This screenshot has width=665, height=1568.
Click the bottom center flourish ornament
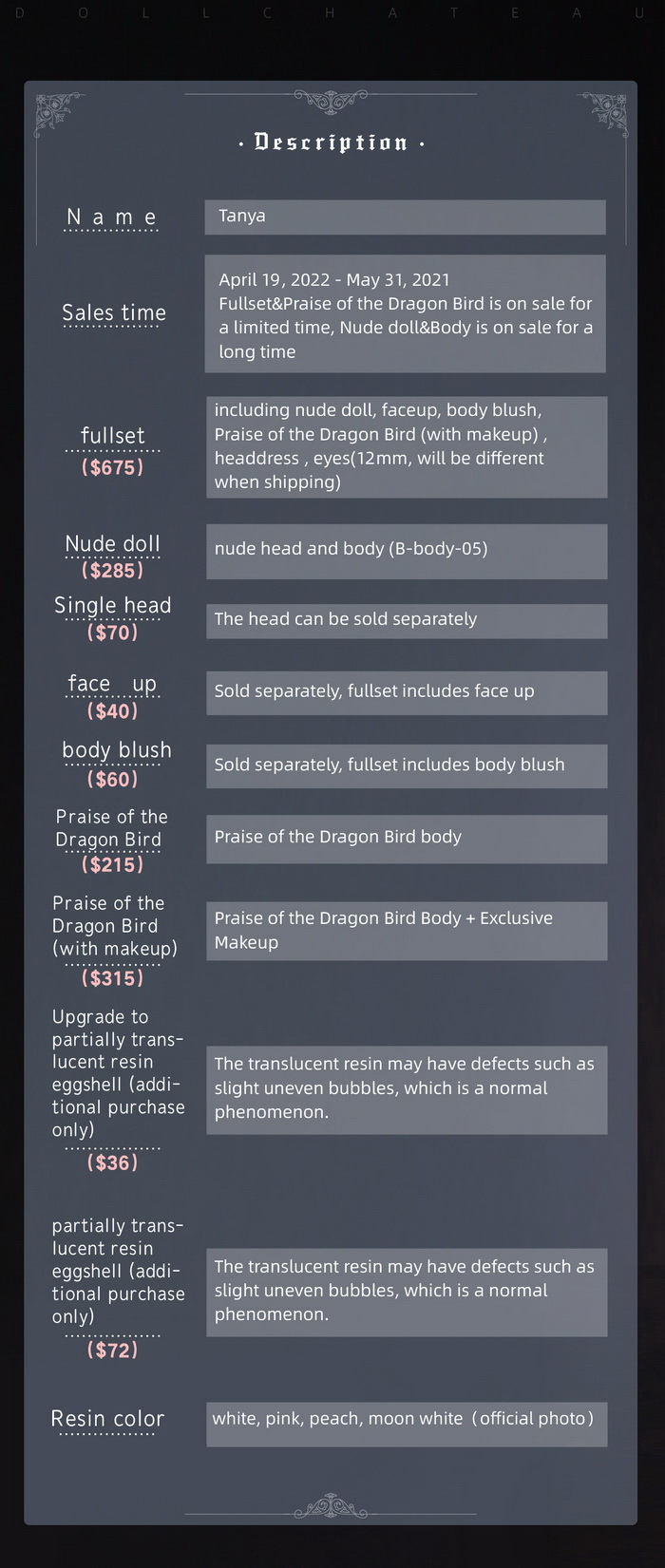pos(331,1505)
